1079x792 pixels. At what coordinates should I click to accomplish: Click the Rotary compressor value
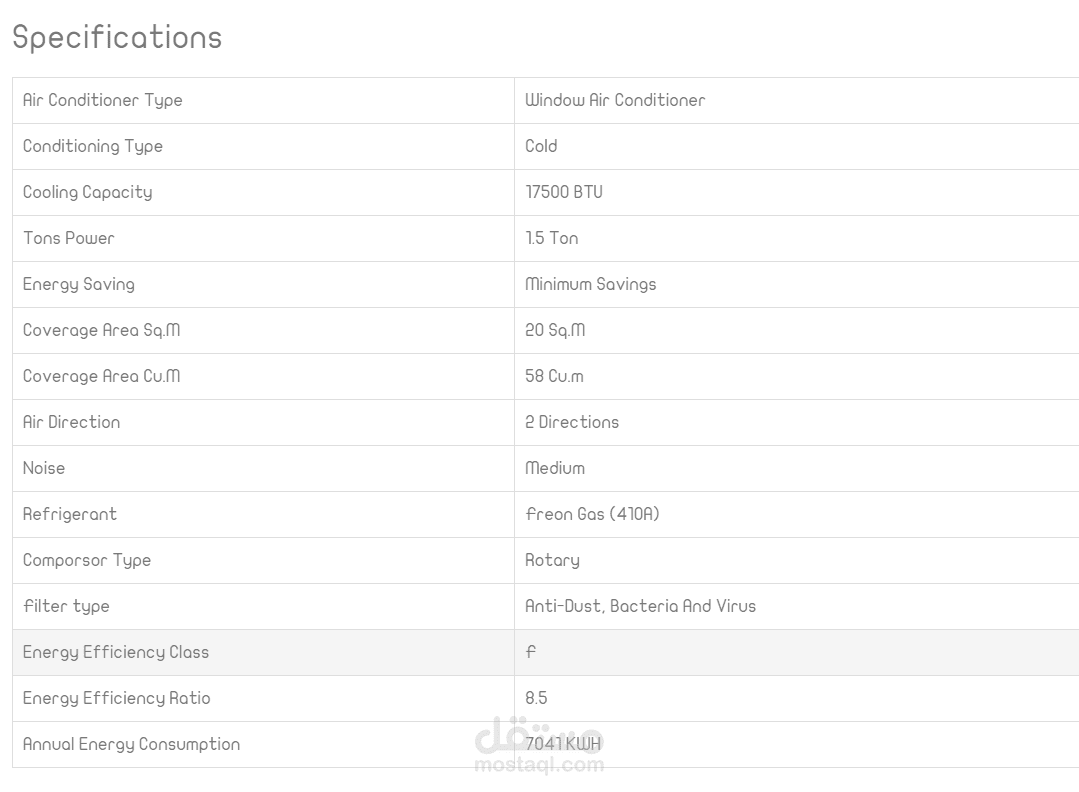point(552,560)
